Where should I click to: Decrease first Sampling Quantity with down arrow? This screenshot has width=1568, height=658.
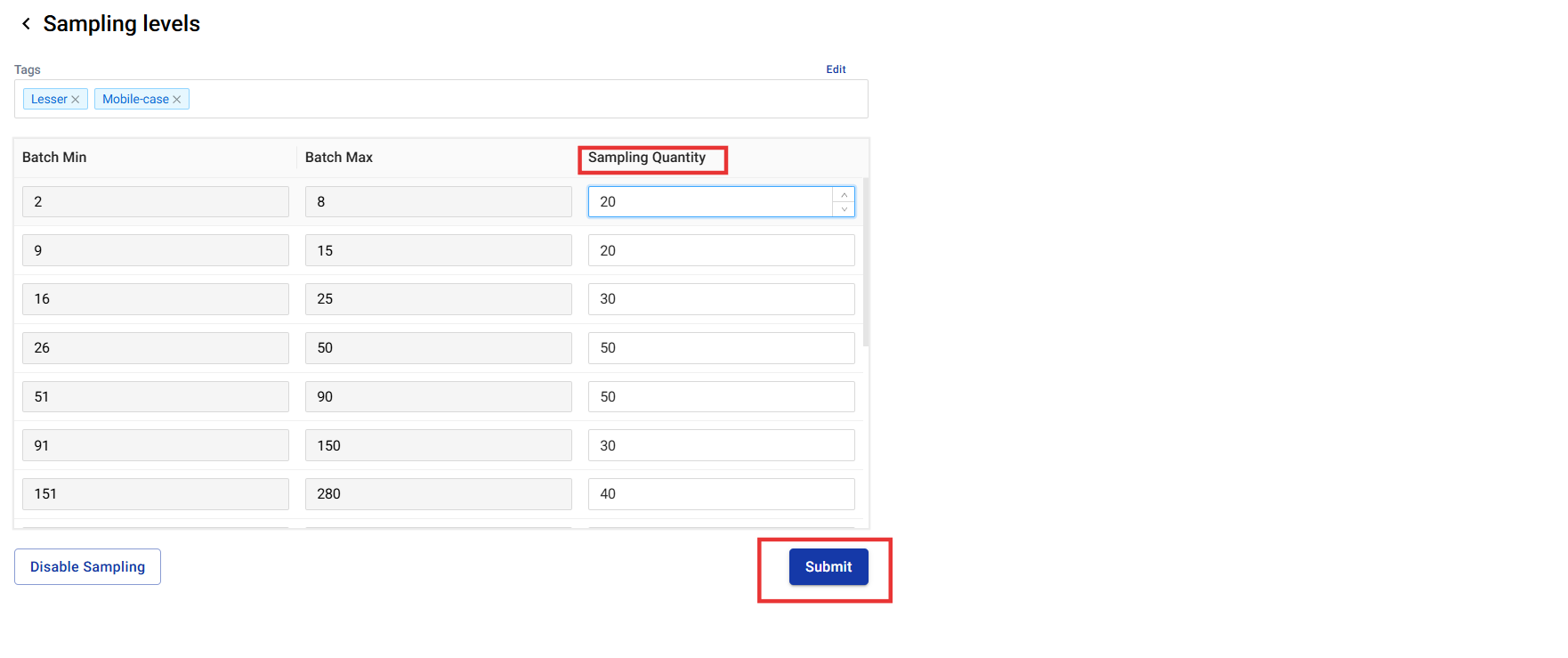(844, 209)
